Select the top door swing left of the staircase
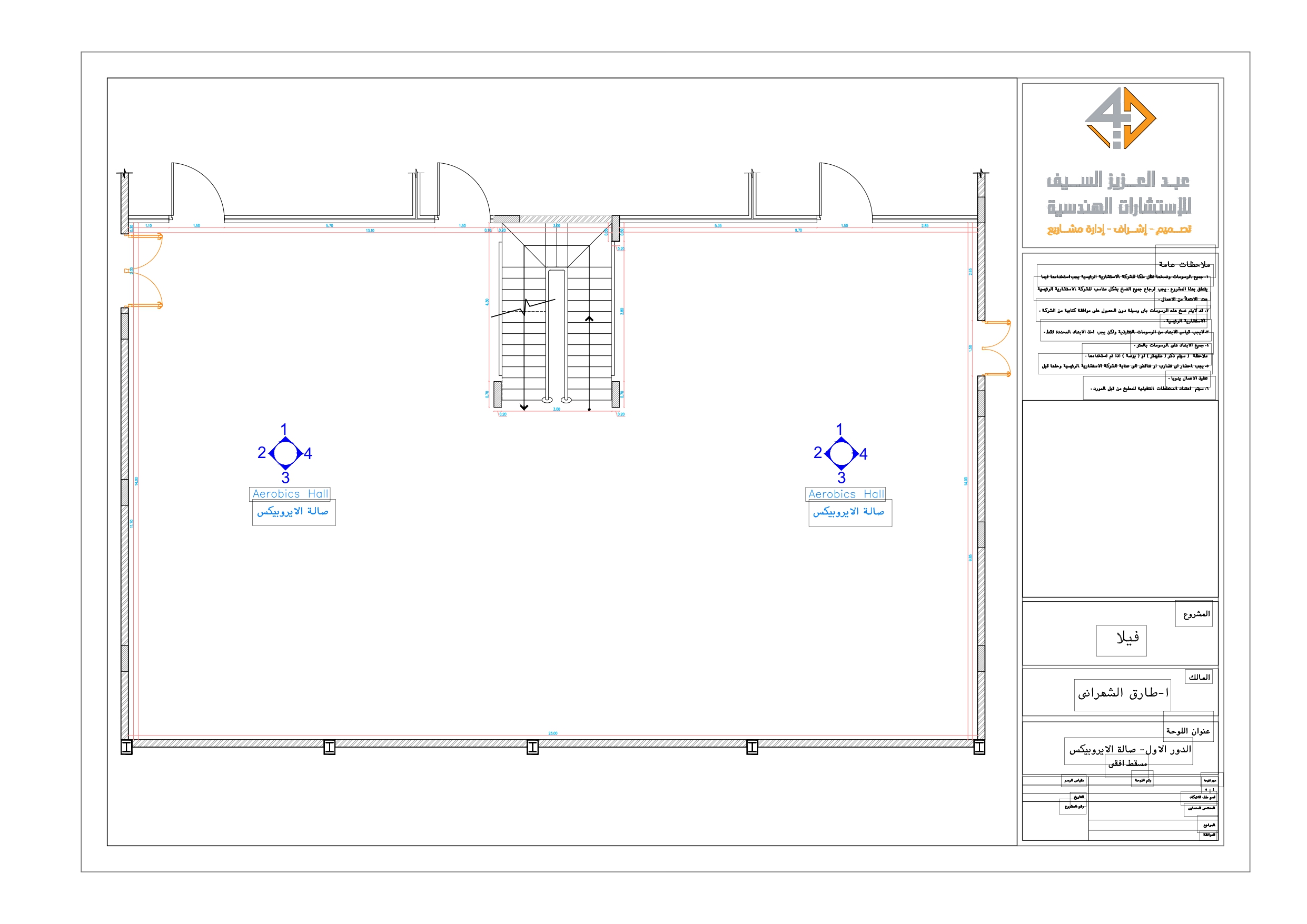The height and width of the screenshot is (924, 1307). pos(464,191)
